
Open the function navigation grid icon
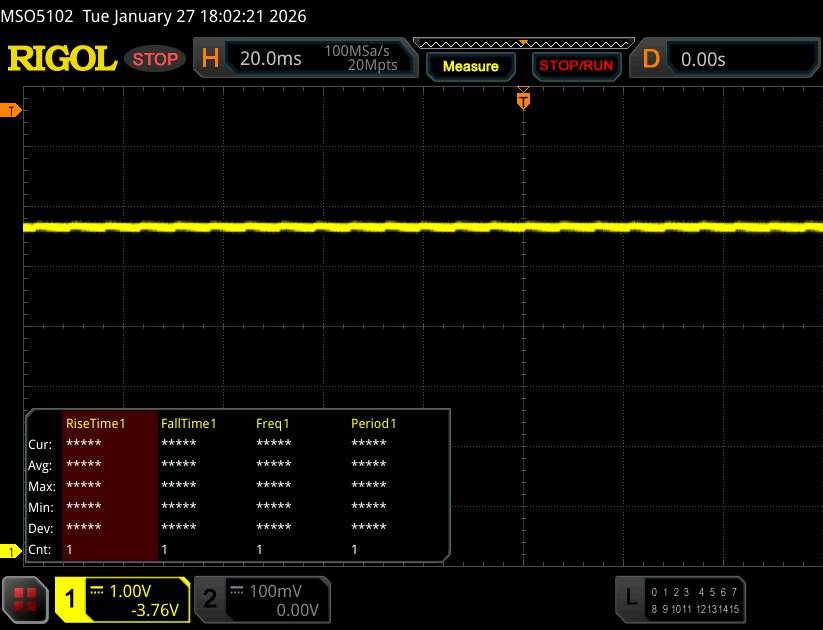pyautogui.click(x=26, y=599)
